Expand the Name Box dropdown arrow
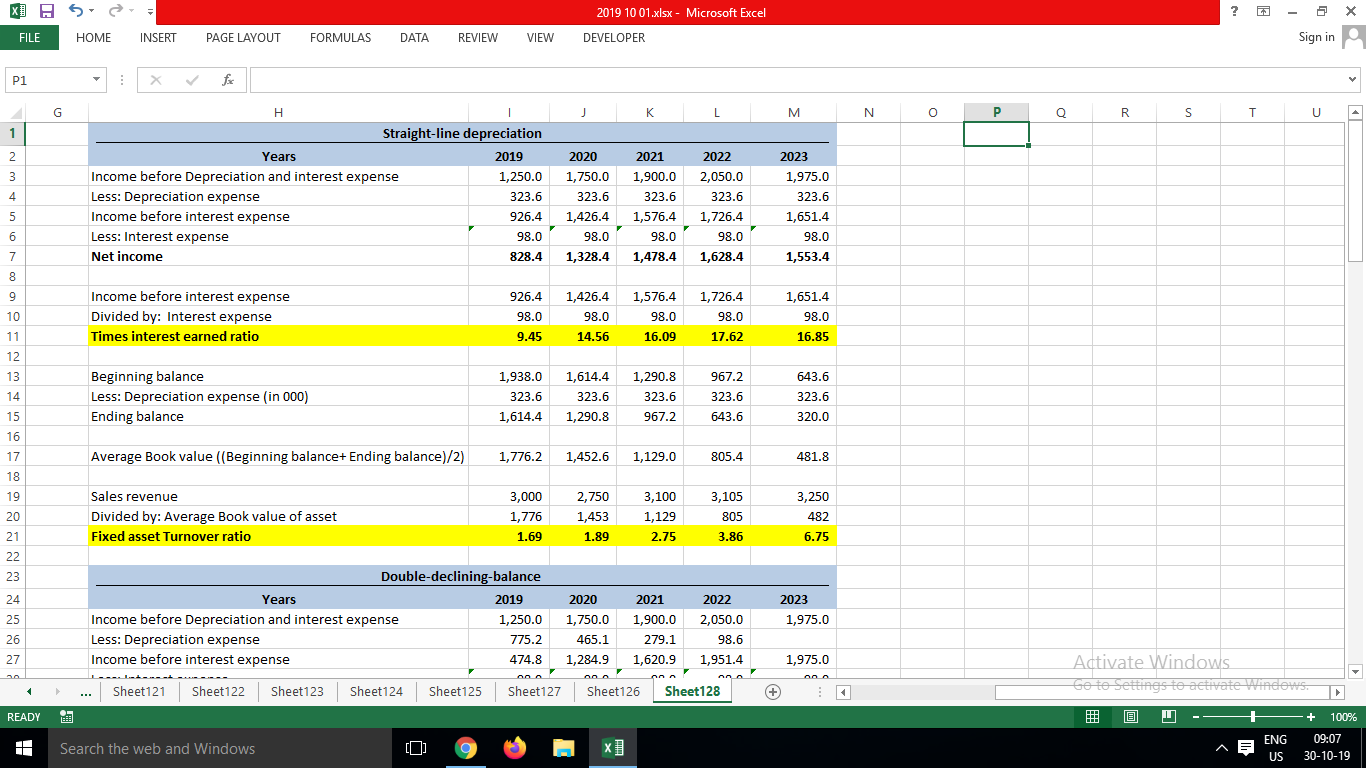Image resolution: width=1366 pixels, height=768 pixels. click(97, 79)
